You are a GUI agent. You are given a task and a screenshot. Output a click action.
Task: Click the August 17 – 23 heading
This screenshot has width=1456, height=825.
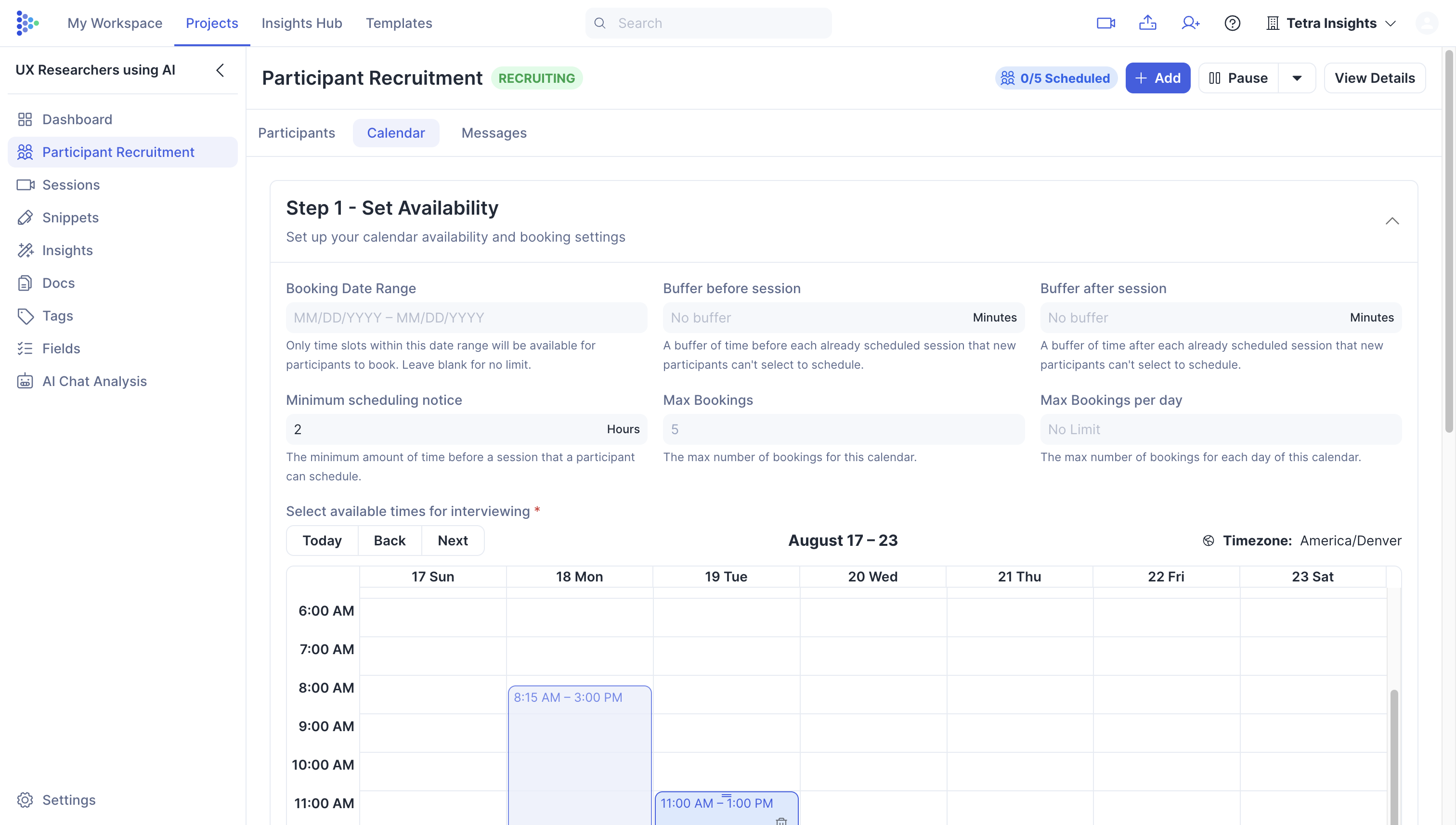tap(843, 541)
